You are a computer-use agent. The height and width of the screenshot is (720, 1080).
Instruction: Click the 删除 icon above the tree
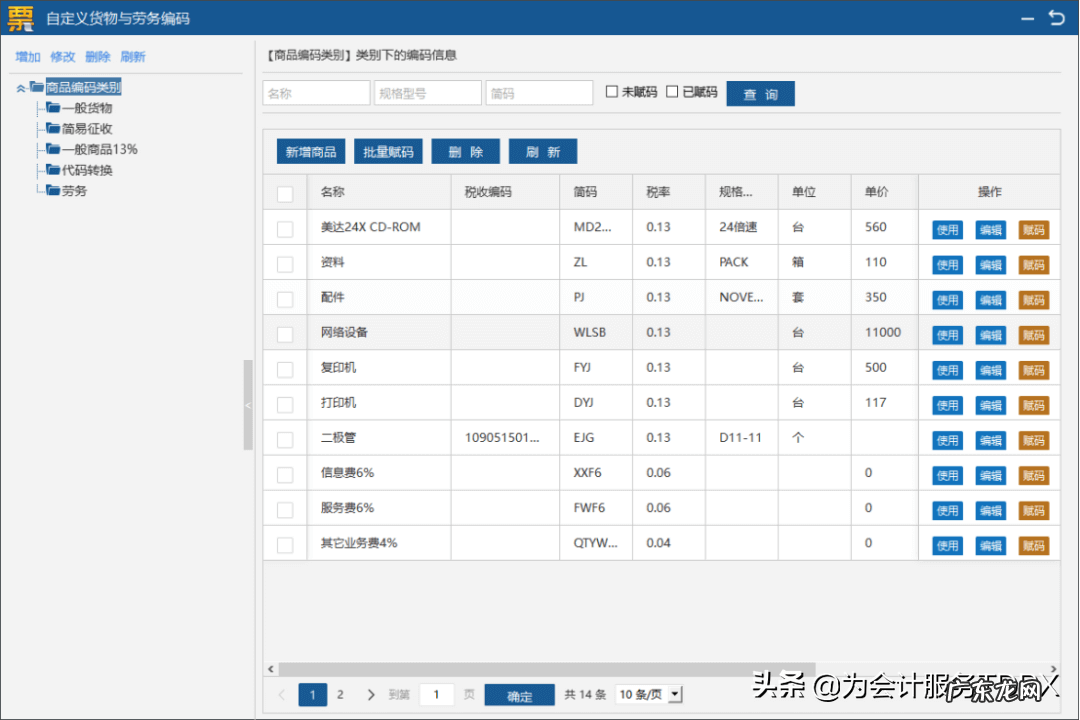click(x=97, y=57)
